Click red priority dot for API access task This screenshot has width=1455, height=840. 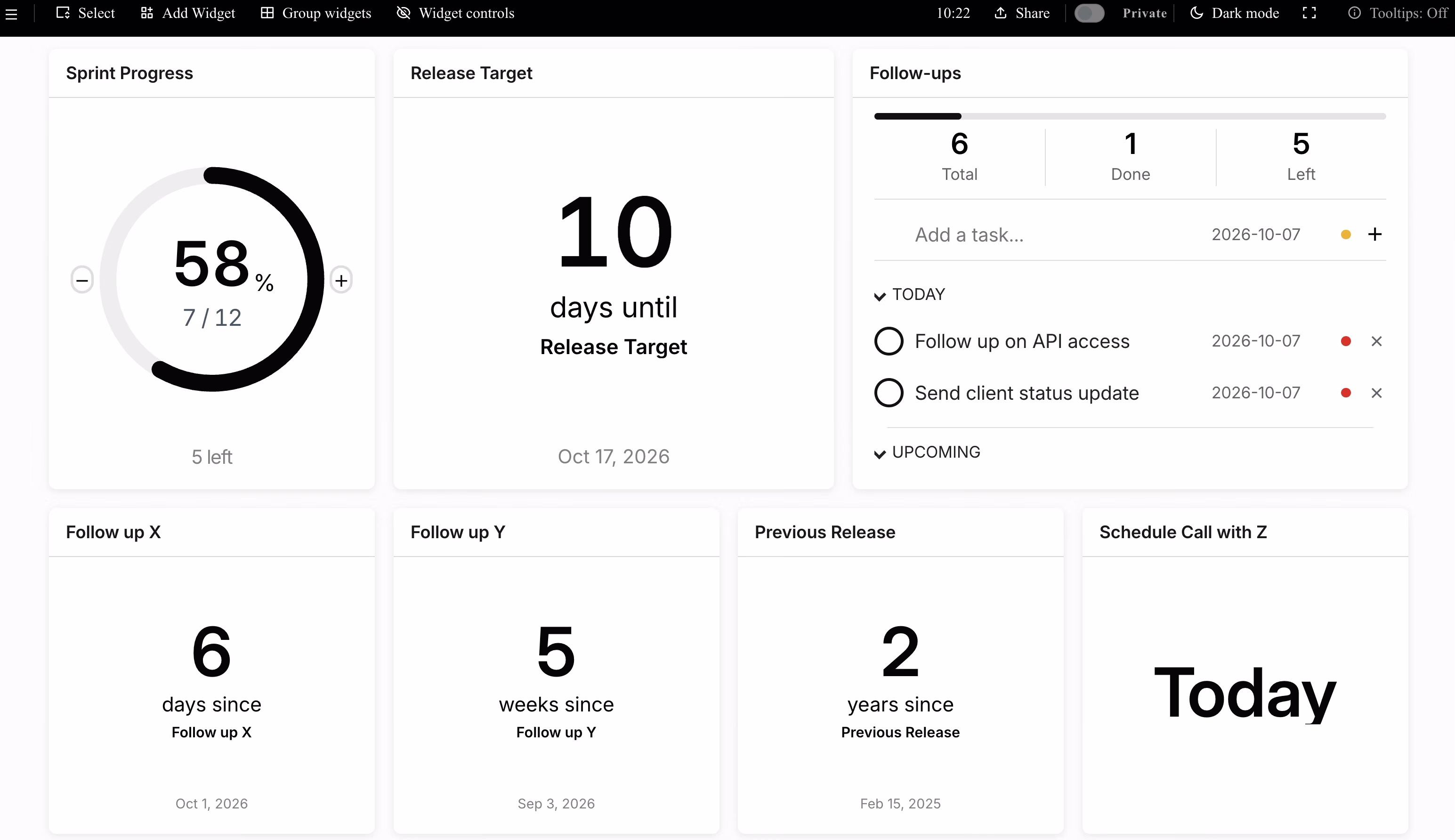pos(1345,341)
